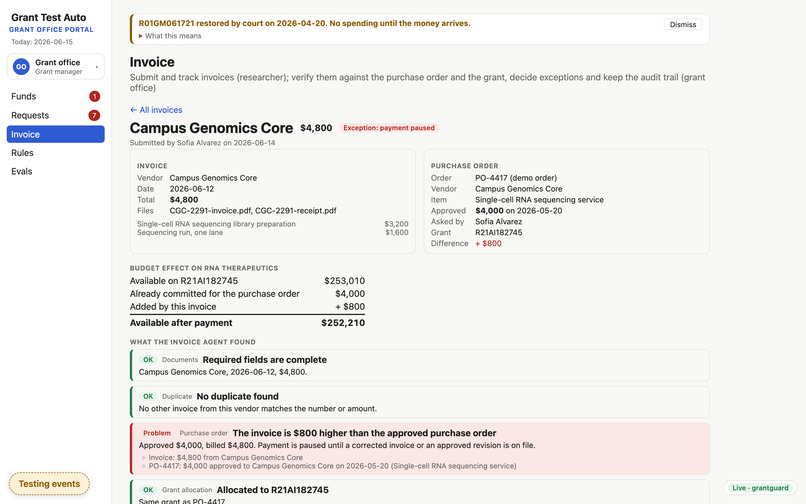Click the OK badge on Grant allocation finding

148,490
